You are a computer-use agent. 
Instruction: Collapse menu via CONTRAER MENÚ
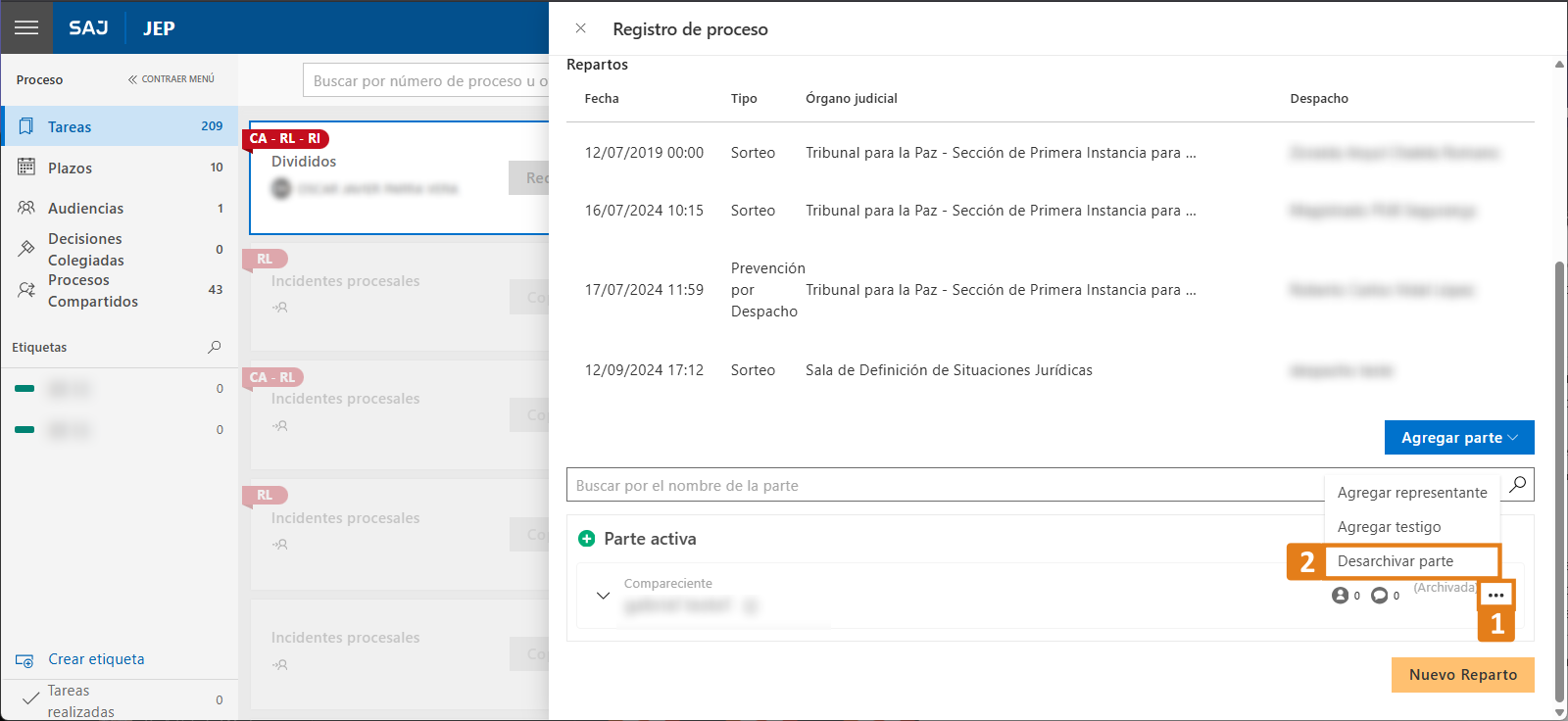(171, 79)
